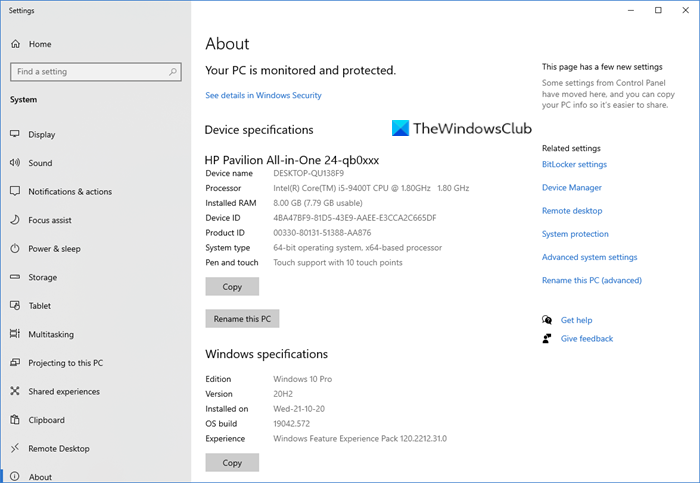This screenshot has width=700, height=483.
Task: Open BitLocker settings link
Action: 574,164
